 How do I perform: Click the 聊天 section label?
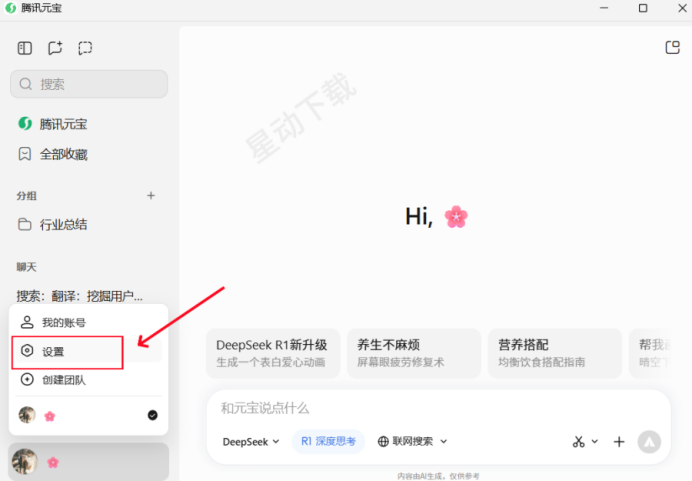coord(26,267)
